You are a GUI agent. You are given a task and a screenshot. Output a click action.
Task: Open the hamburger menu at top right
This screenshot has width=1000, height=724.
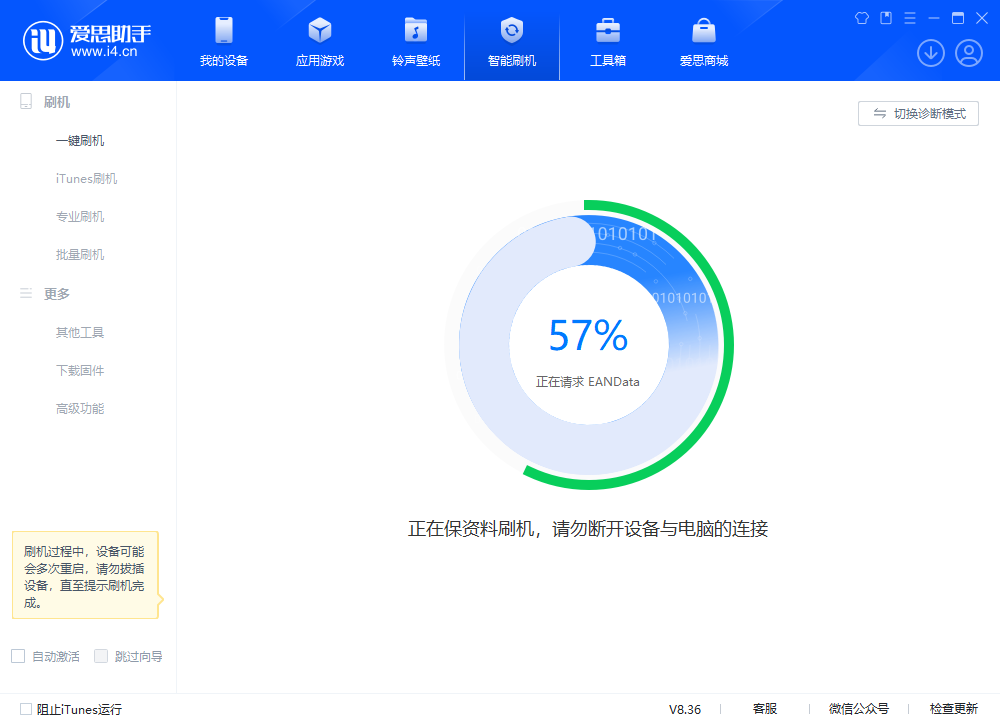908,17
